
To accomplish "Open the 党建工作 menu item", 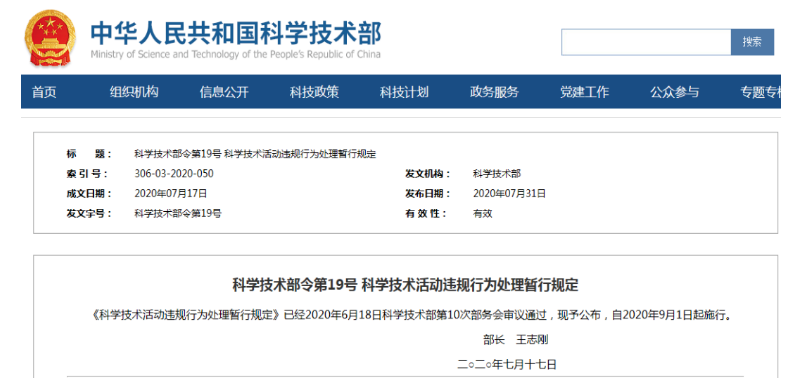I will tap(584, 92).
